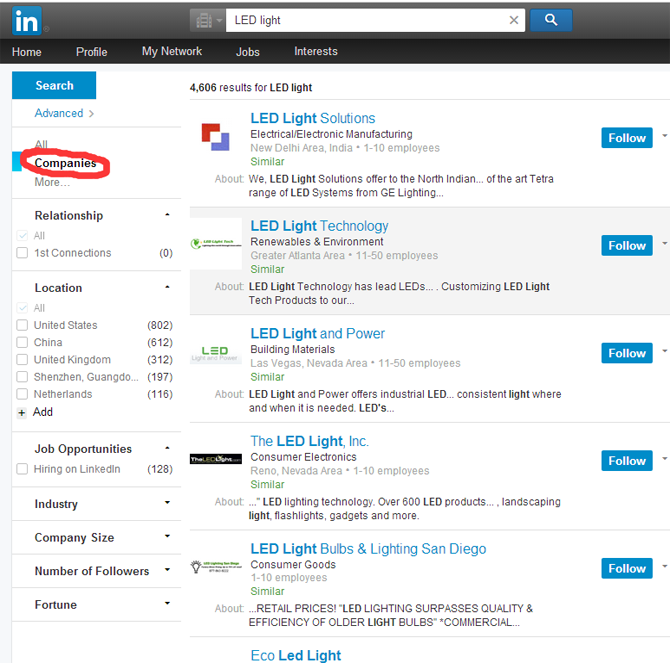Open the search category selector icon
This screenshot has width=670, height=663.
click(x=206, y=20)
